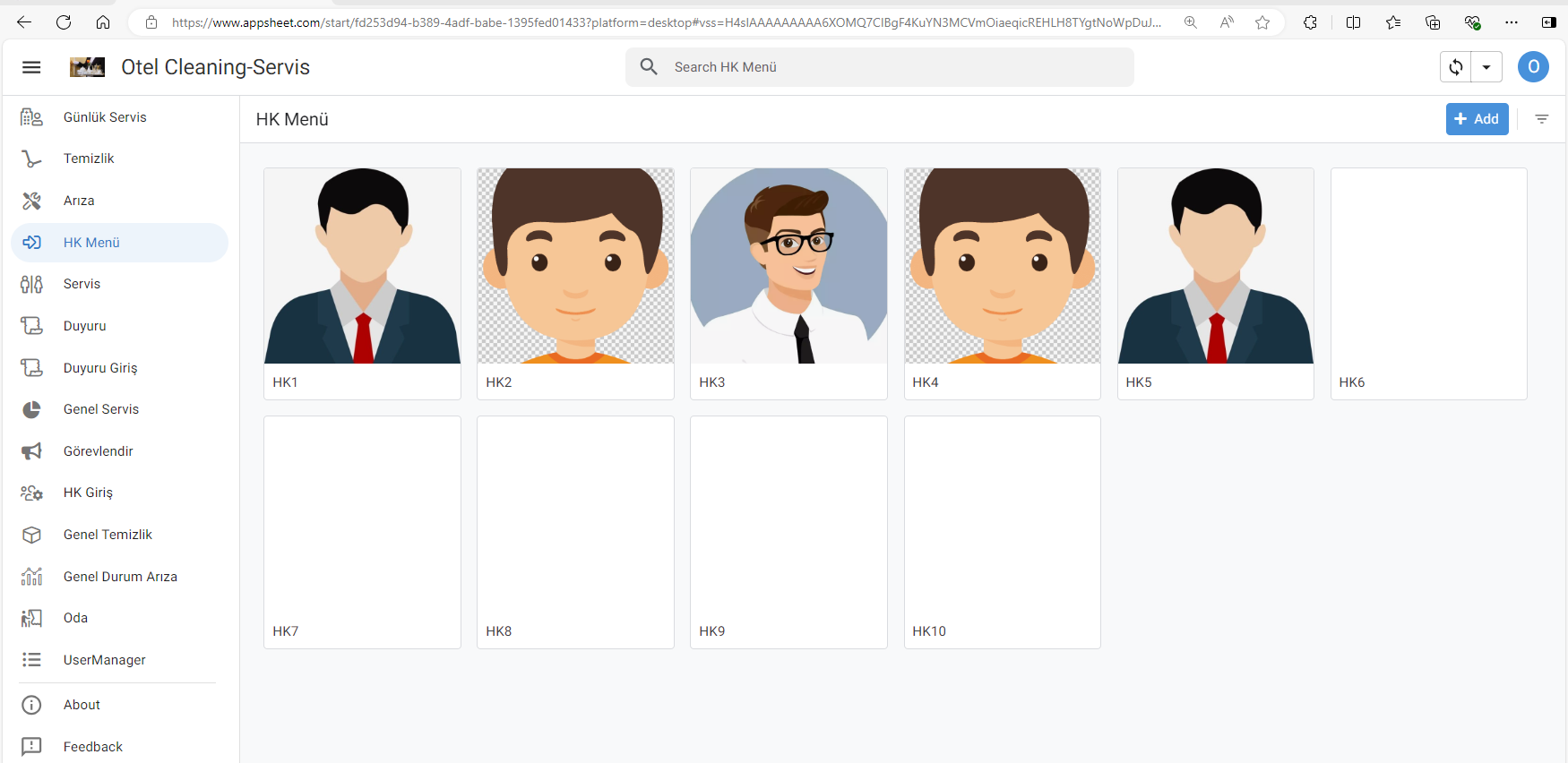The image size is (1568, 763).
Task: Click the address bar URL
Action: [666, 22]
